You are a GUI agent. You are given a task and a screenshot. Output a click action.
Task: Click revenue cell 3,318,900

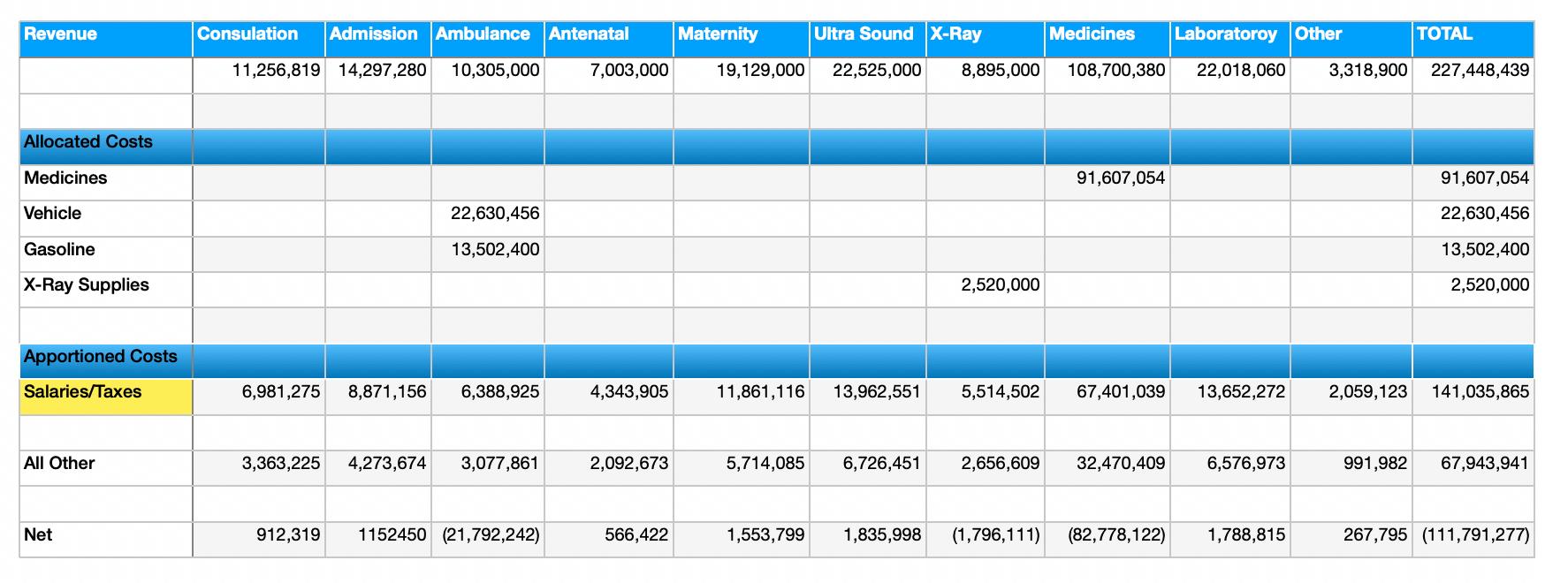(1351, 76)
